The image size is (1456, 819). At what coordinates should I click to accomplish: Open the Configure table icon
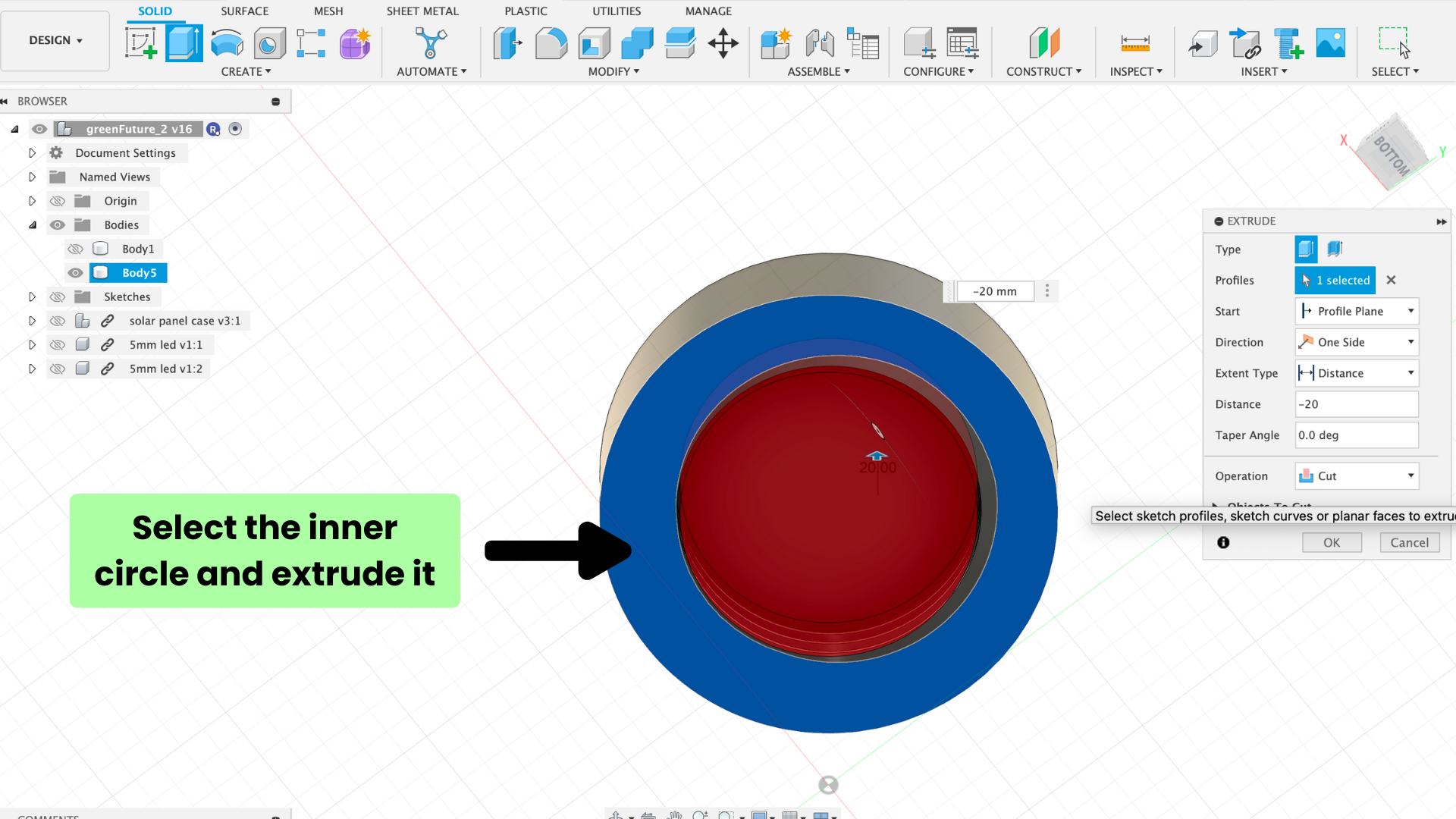tap(962, 43)
